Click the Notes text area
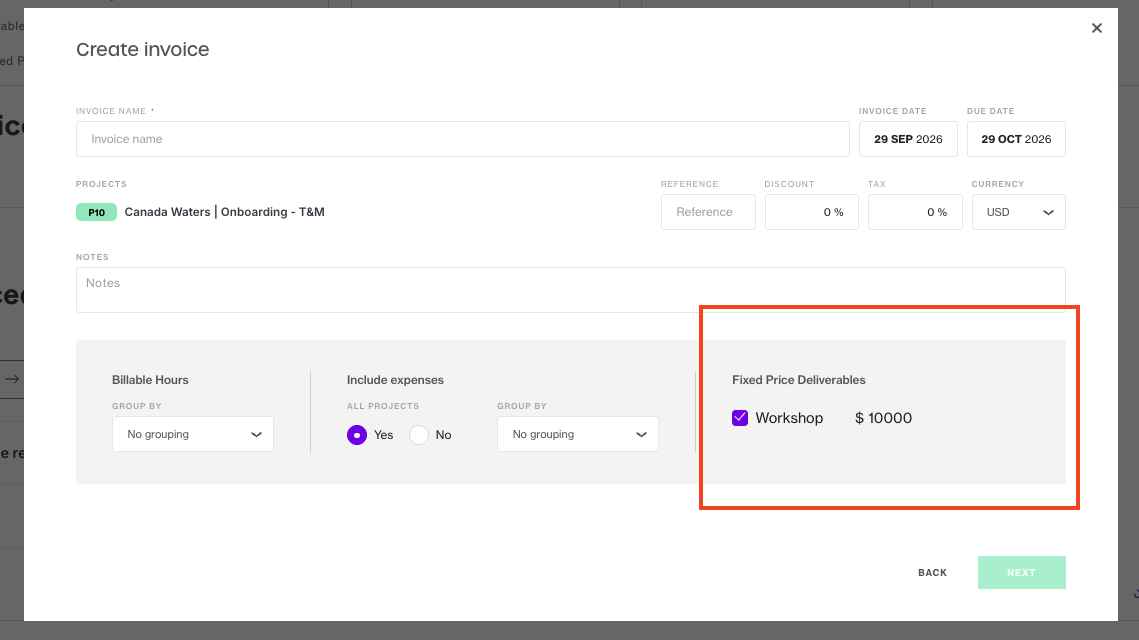The width and height of the screenshot is (1139, 640). click(x=570, y=290)
